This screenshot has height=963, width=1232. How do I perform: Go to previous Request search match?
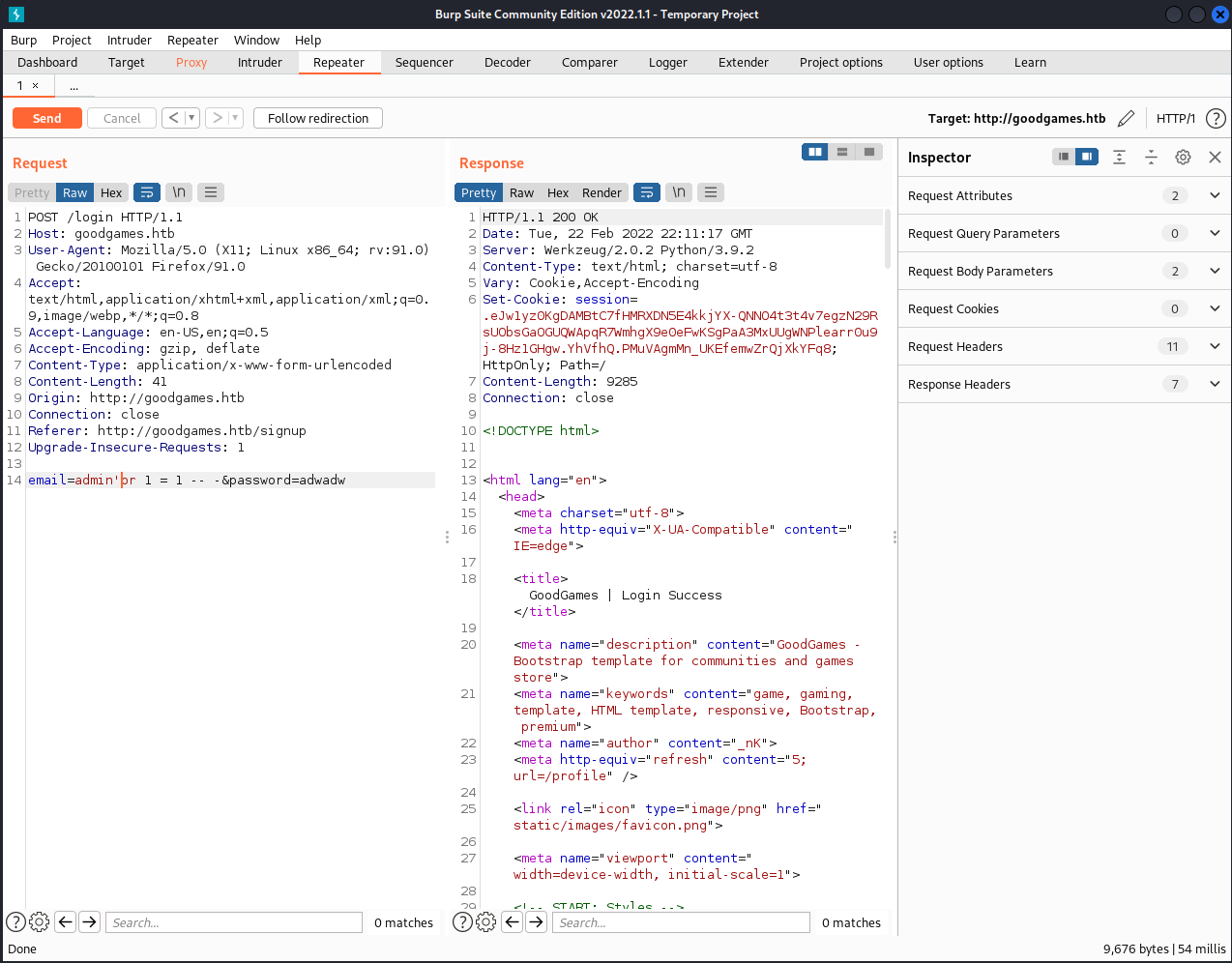point(66,922)
